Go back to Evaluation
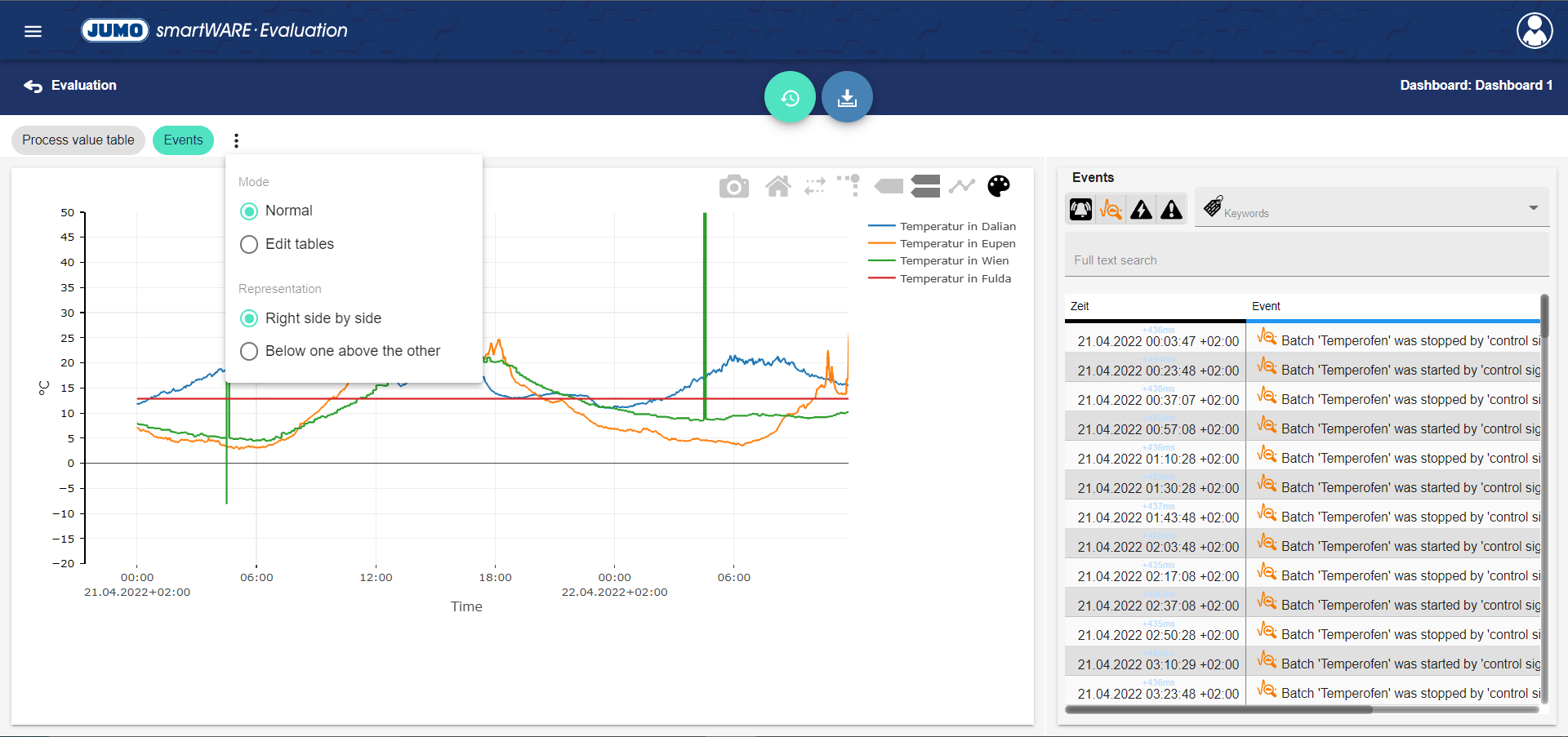This screenshot has height=737, width=1568. pos(70,86)
